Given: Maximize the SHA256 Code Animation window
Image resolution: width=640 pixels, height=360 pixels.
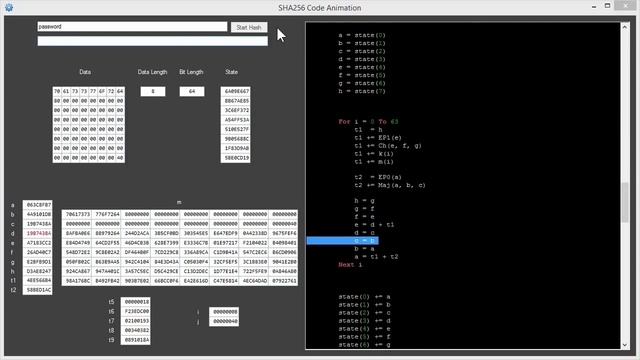Looking at the screenshot, I should 607,6.
